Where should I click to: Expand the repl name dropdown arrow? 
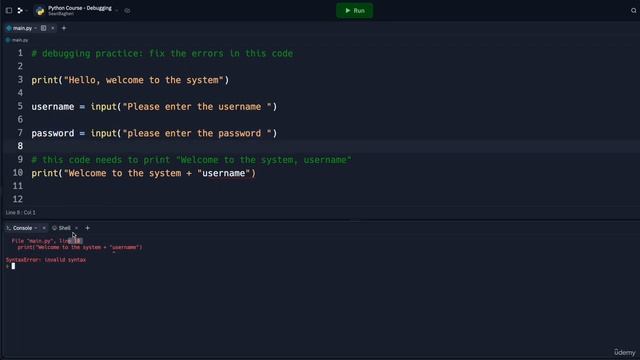pyautogui.click(x=117, y=11)
